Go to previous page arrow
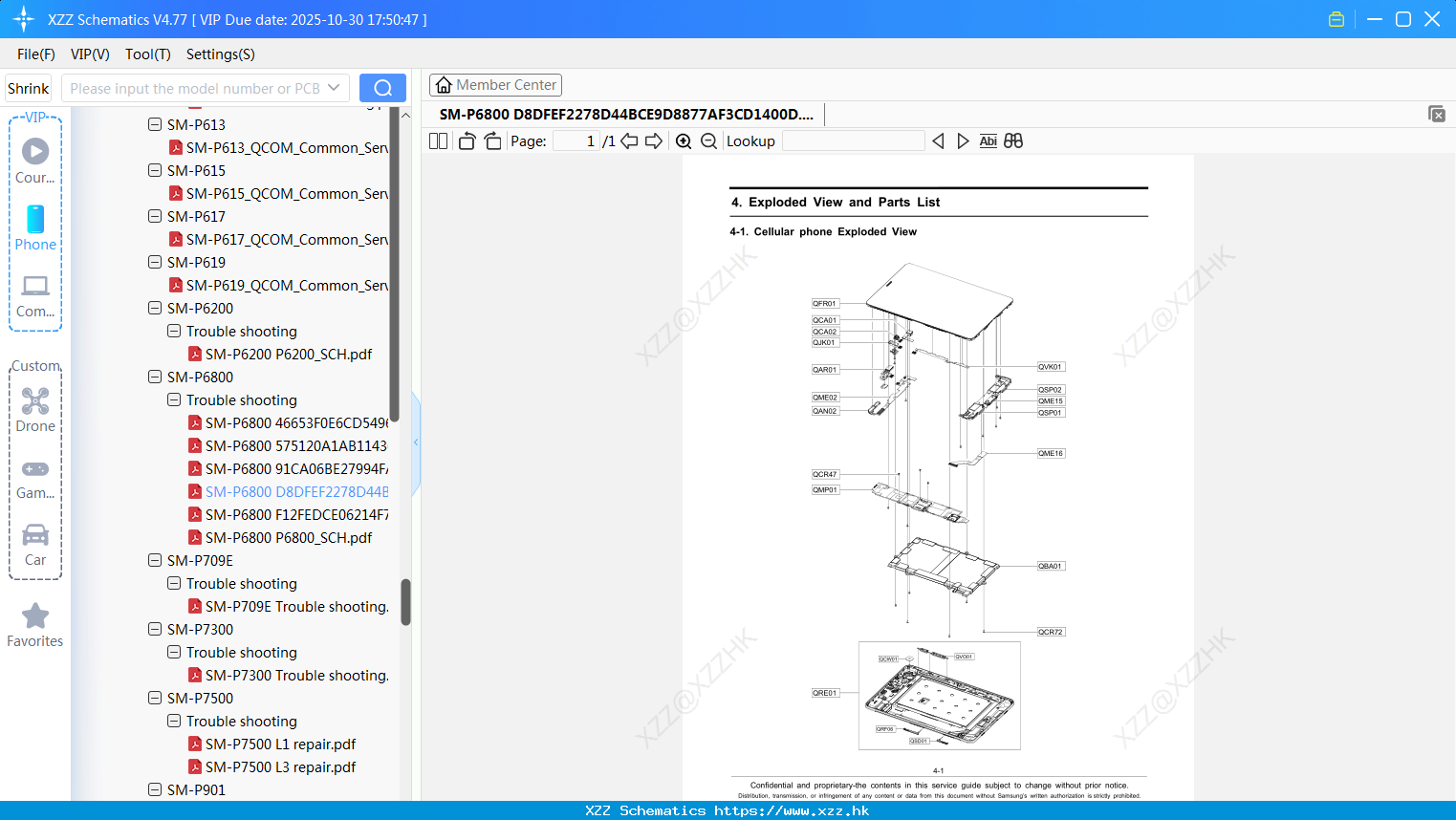 pos(629,141)
